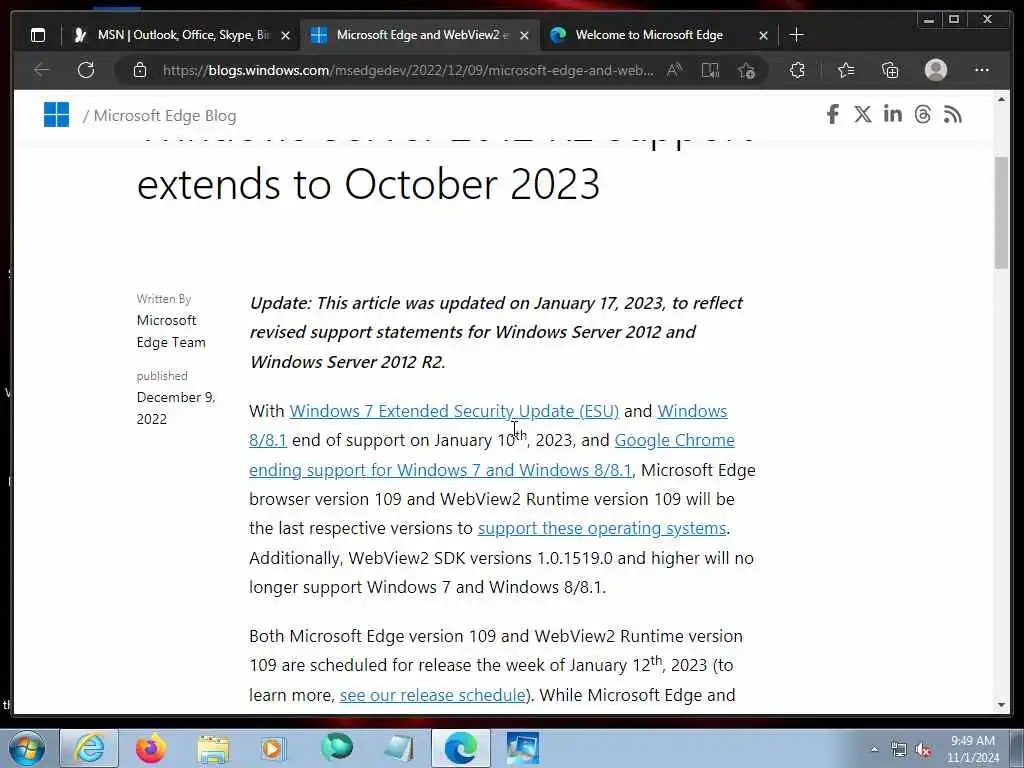
Task: Share on Facebook
Action: click(833, 114)
